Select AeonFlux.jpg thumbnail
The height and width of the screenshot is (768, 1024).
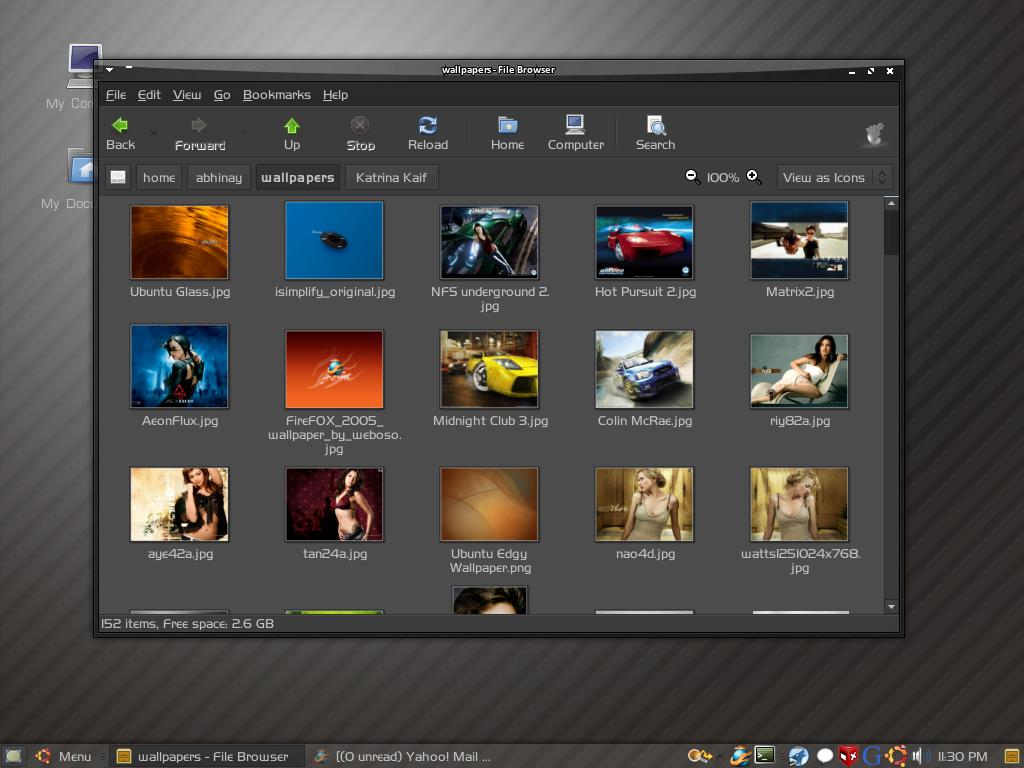pos(180,366)
